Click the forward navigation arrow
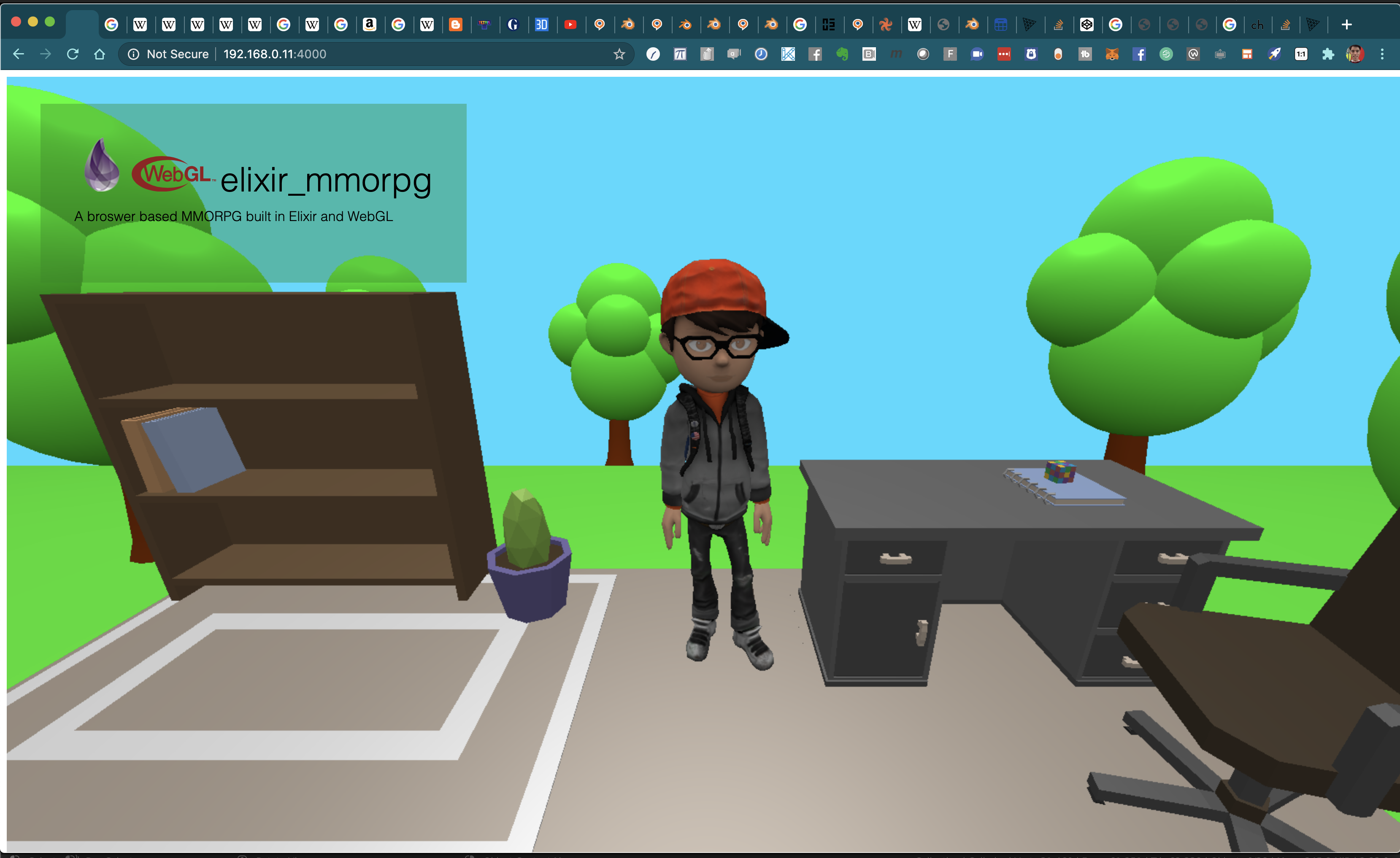1400x858 pixels. click(x=46, y=54)
